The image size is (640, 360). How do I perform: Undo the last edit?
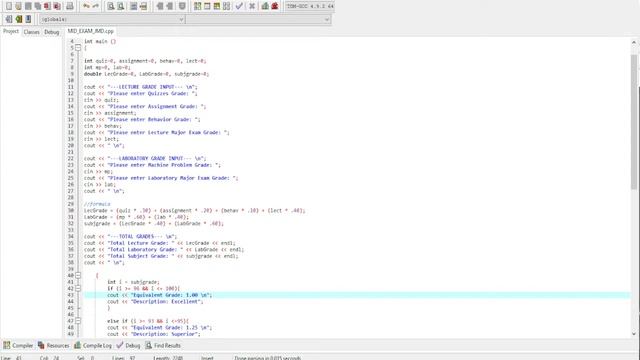coord(86,6)
